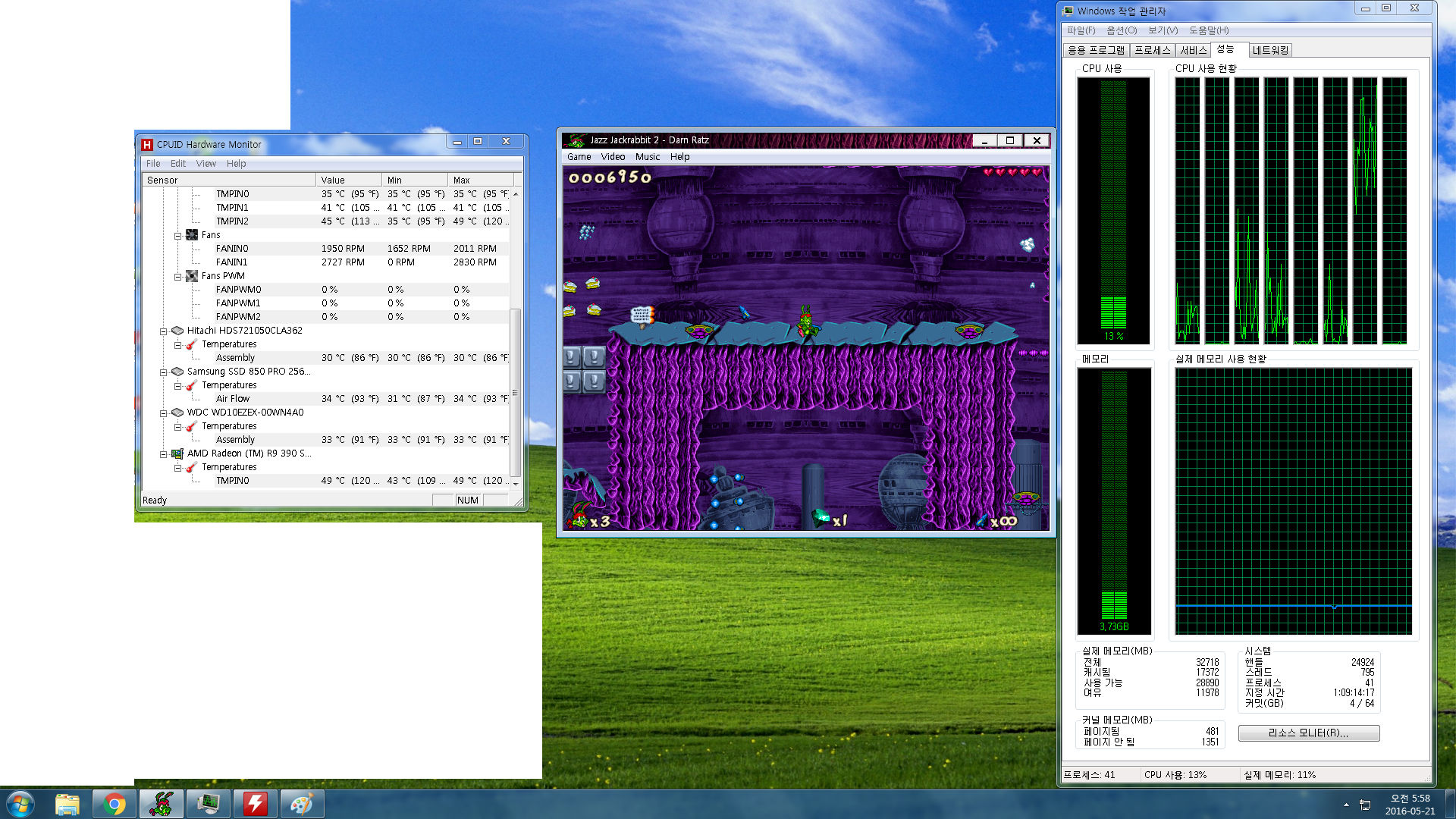The image size is (1456, 819).
Task: Open the Paint taskbar icon
Action: click(x=302, y=804)
